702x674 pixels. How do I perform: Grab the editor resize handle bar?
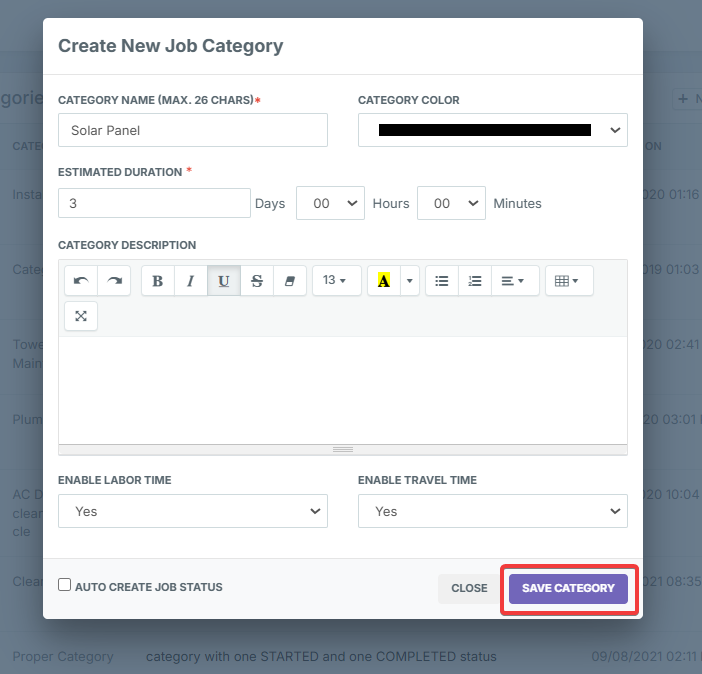tap(343, 450)
